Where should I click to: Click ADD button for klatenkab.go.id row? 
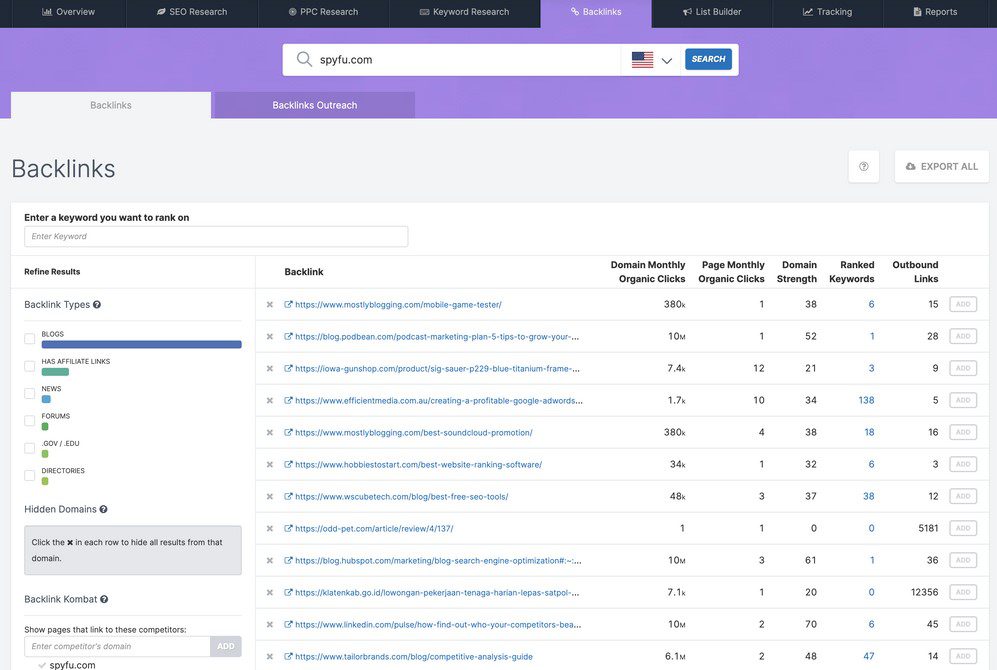(963, 592)
